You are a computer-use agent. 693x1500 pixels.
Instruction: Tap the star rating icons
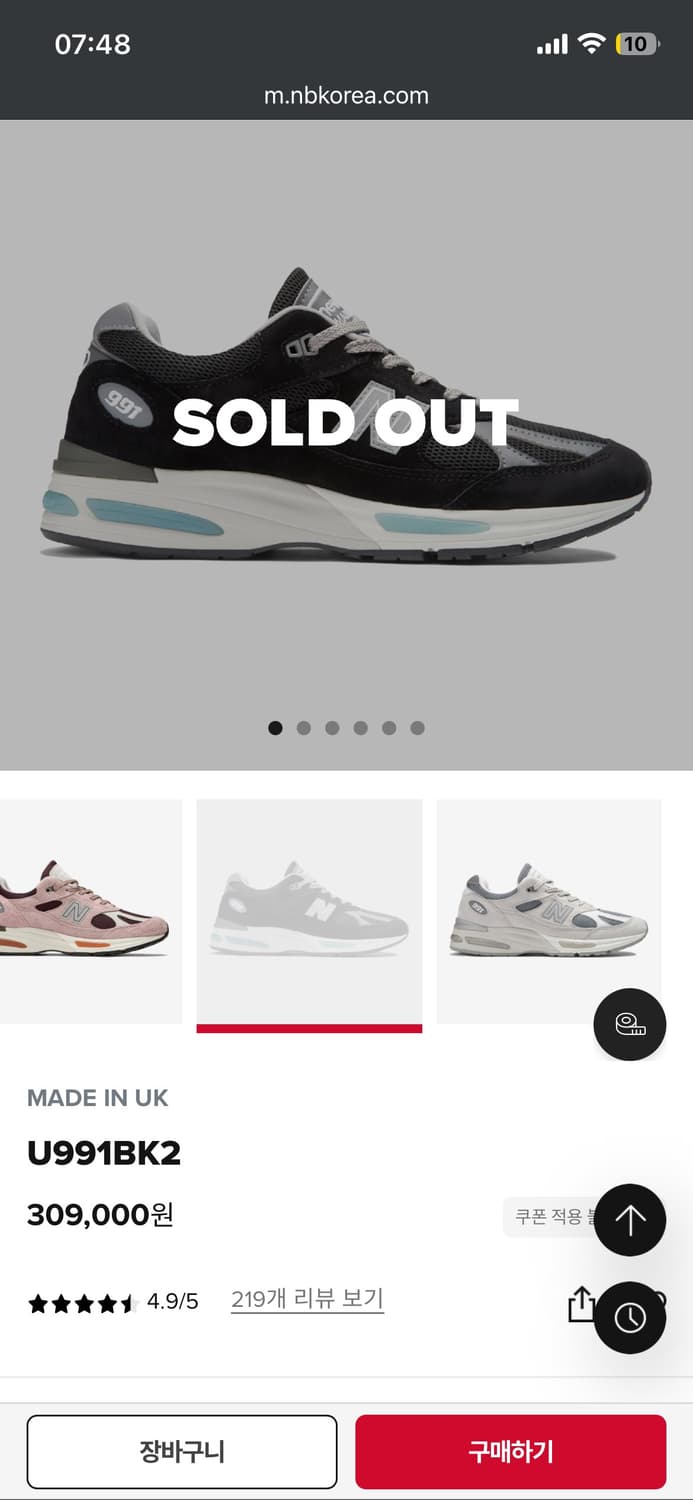[81, 1303]
